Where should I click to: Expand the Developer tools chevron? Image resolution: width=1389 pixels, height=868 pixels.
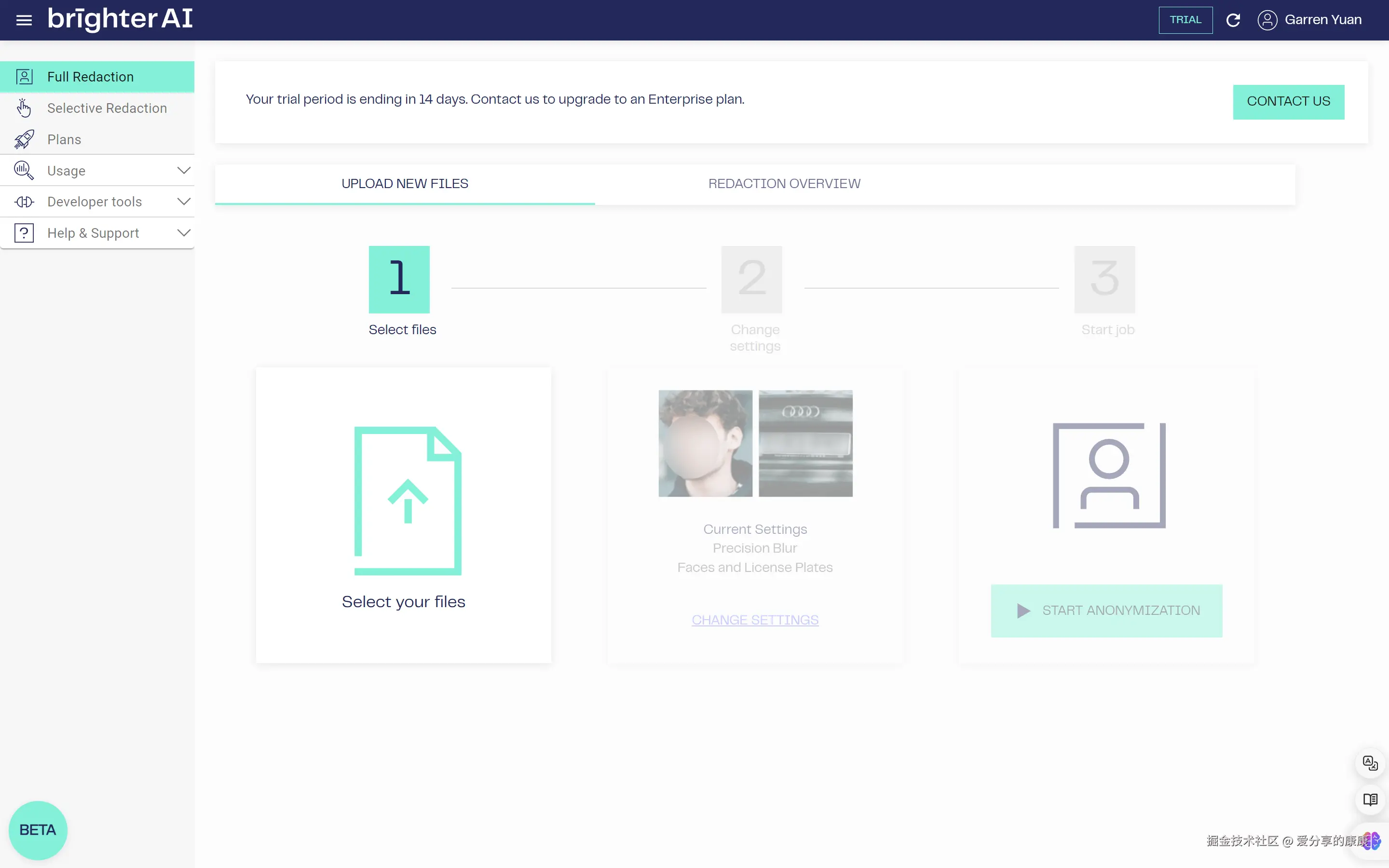[x=184, y=202]
